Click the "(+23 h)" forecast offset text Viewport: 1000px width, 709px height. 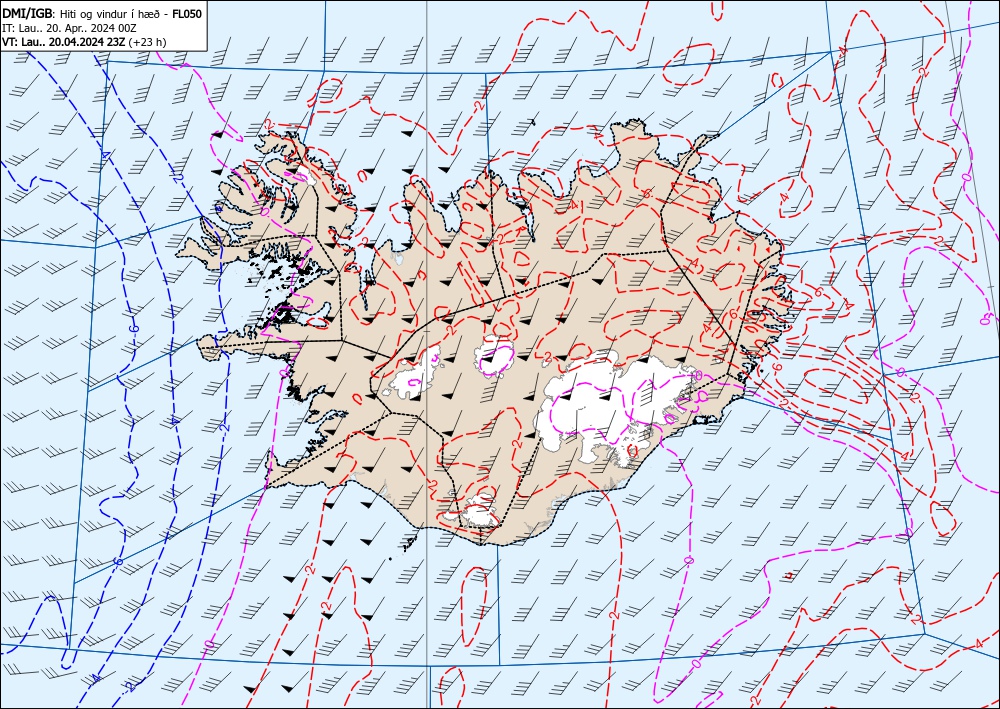pos(147,42)
